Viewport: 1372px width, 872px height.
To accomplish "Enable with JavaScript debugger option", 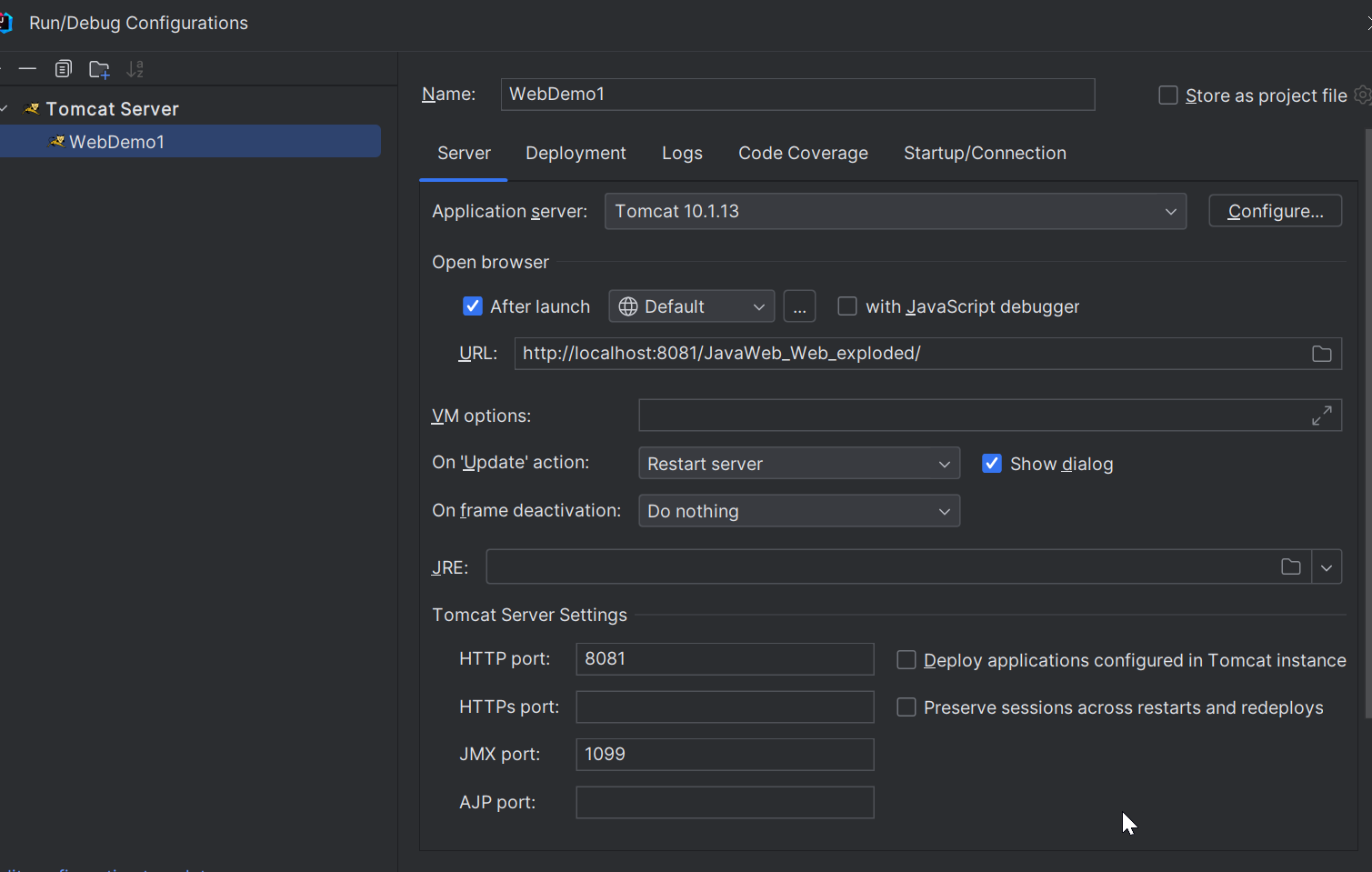I will coord(847,306).
